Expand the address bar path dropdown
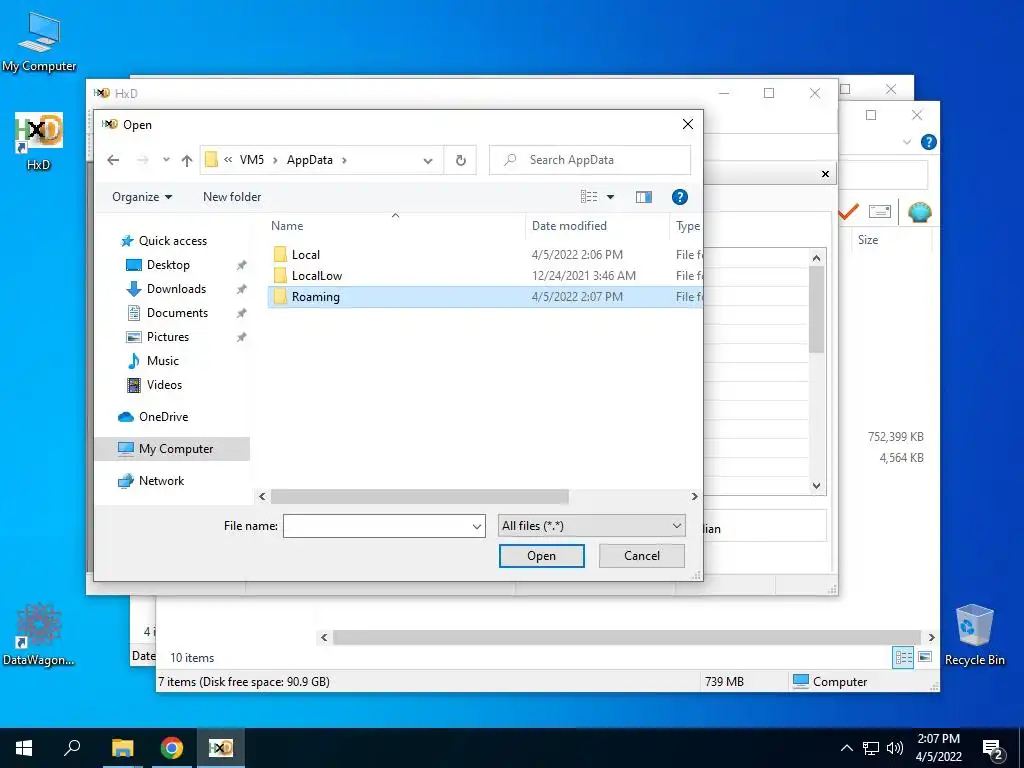1024x768 pixels. coord(428,160)
